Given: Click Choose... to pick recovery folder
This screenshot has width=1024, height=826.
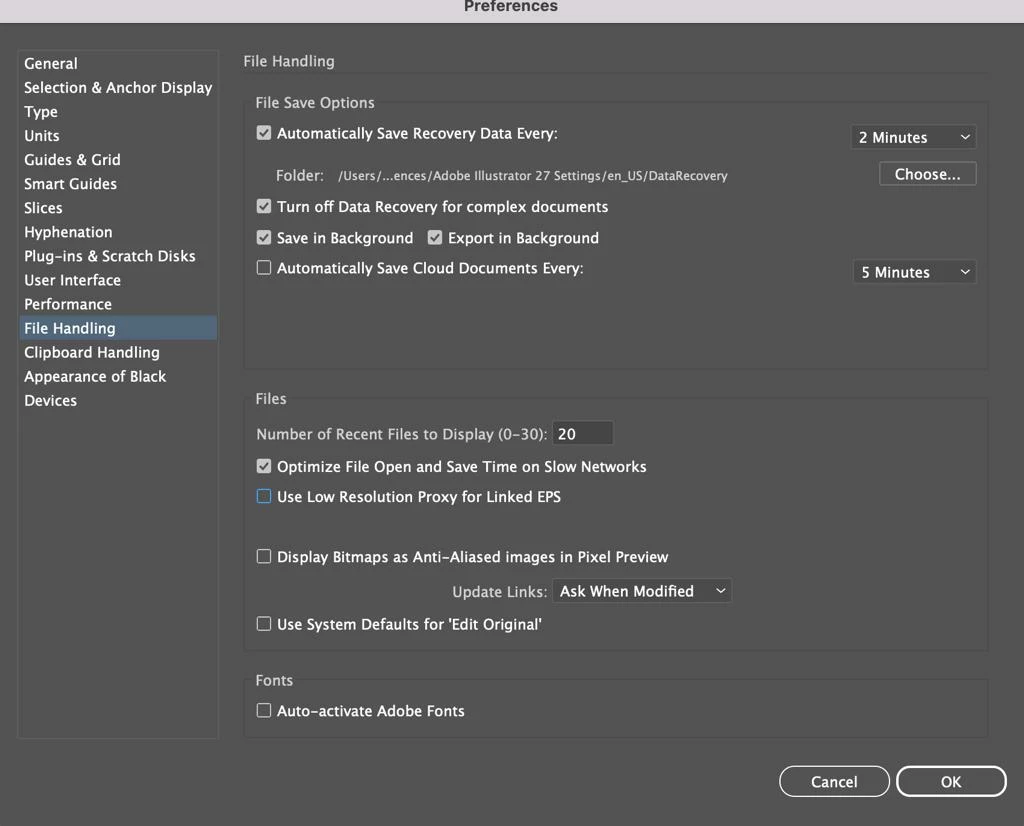Looking at the screenshot, I should click(927, 174).
